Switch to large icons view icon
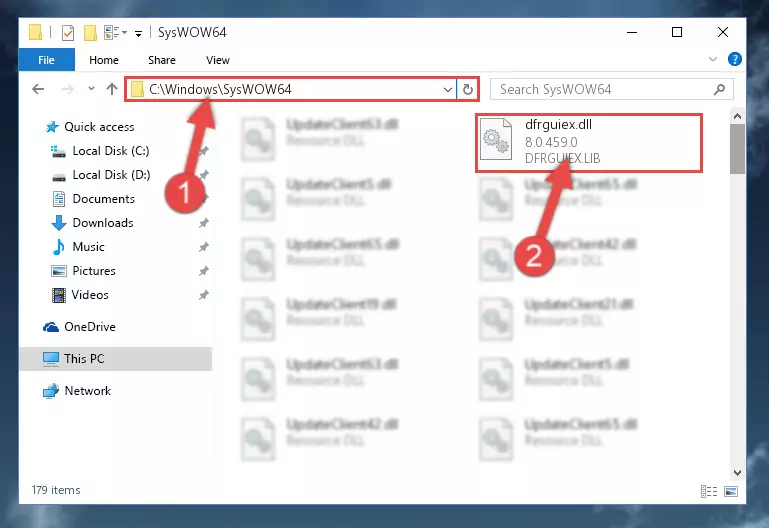Image resolution: width=769 pixels, height=528 pixels. (731, 491)
